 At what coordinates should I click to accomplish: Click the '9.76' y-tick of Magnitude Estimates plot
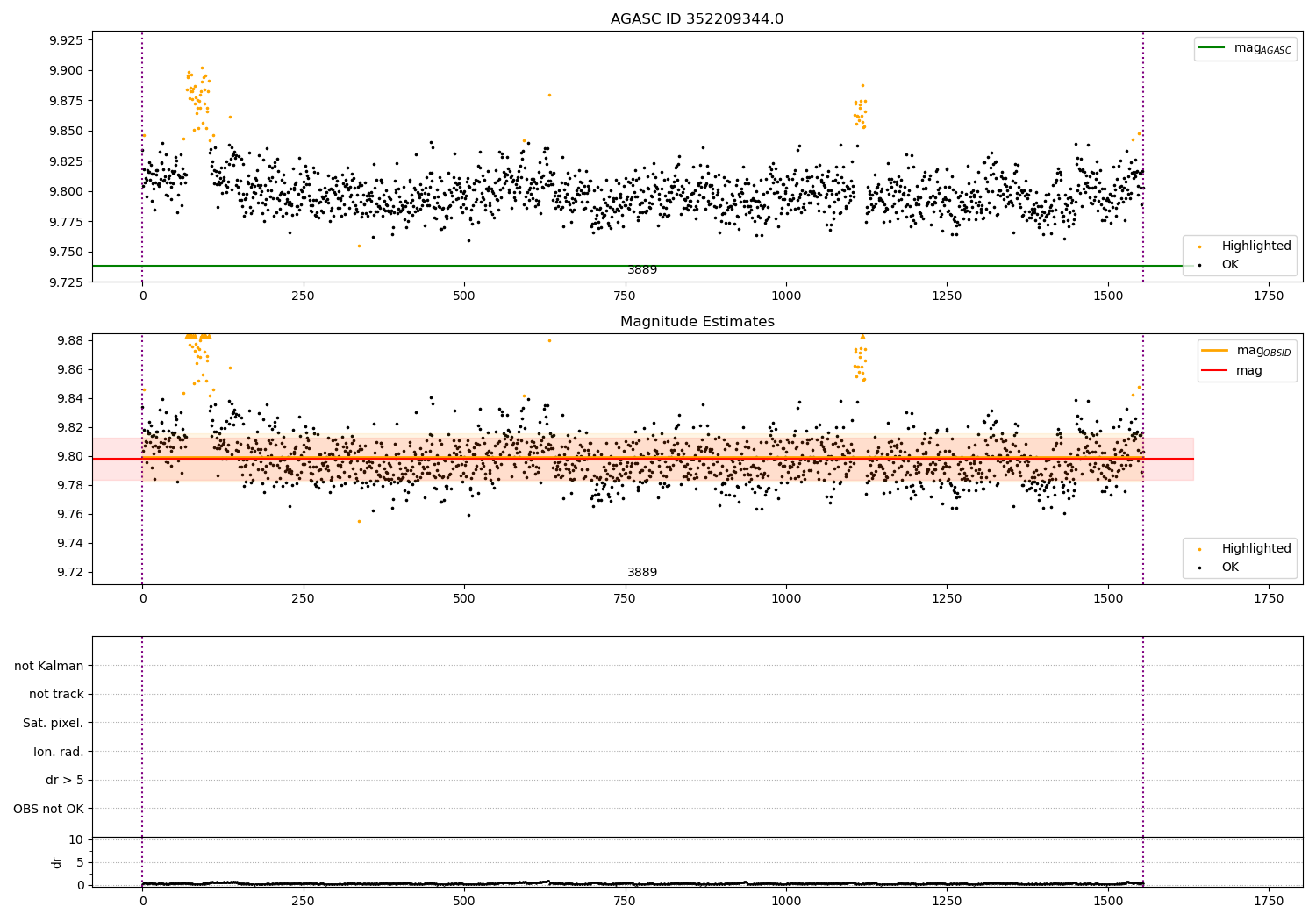[x=69, y=514]
